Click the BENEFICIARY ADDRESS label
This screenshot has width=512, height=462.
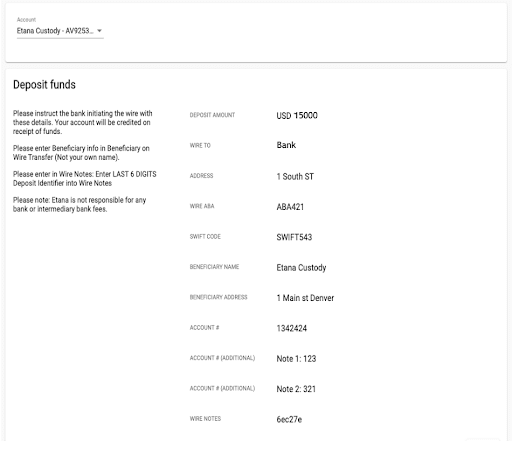[x=218, y=297]
